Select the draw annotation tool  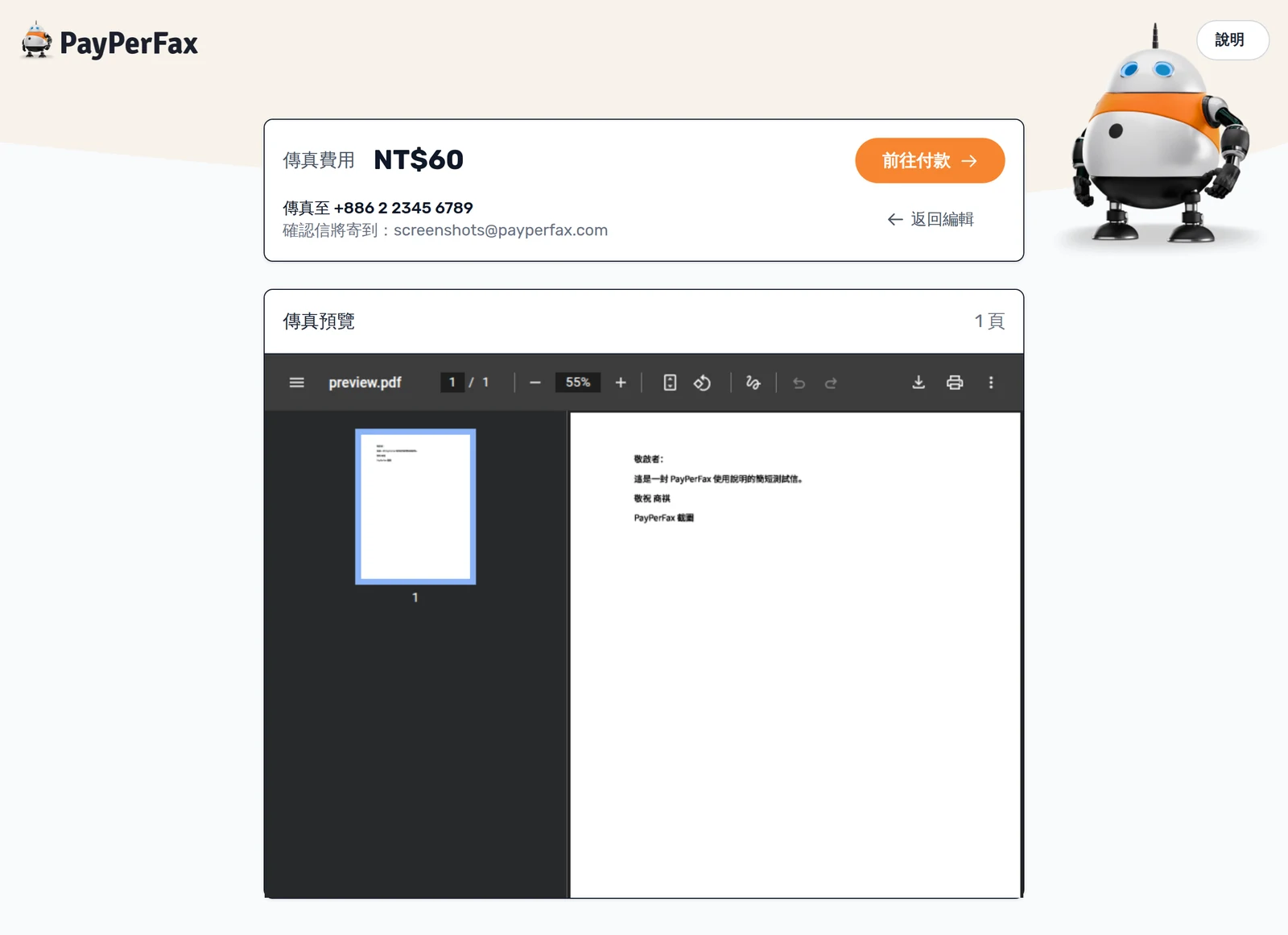point(753,383)
